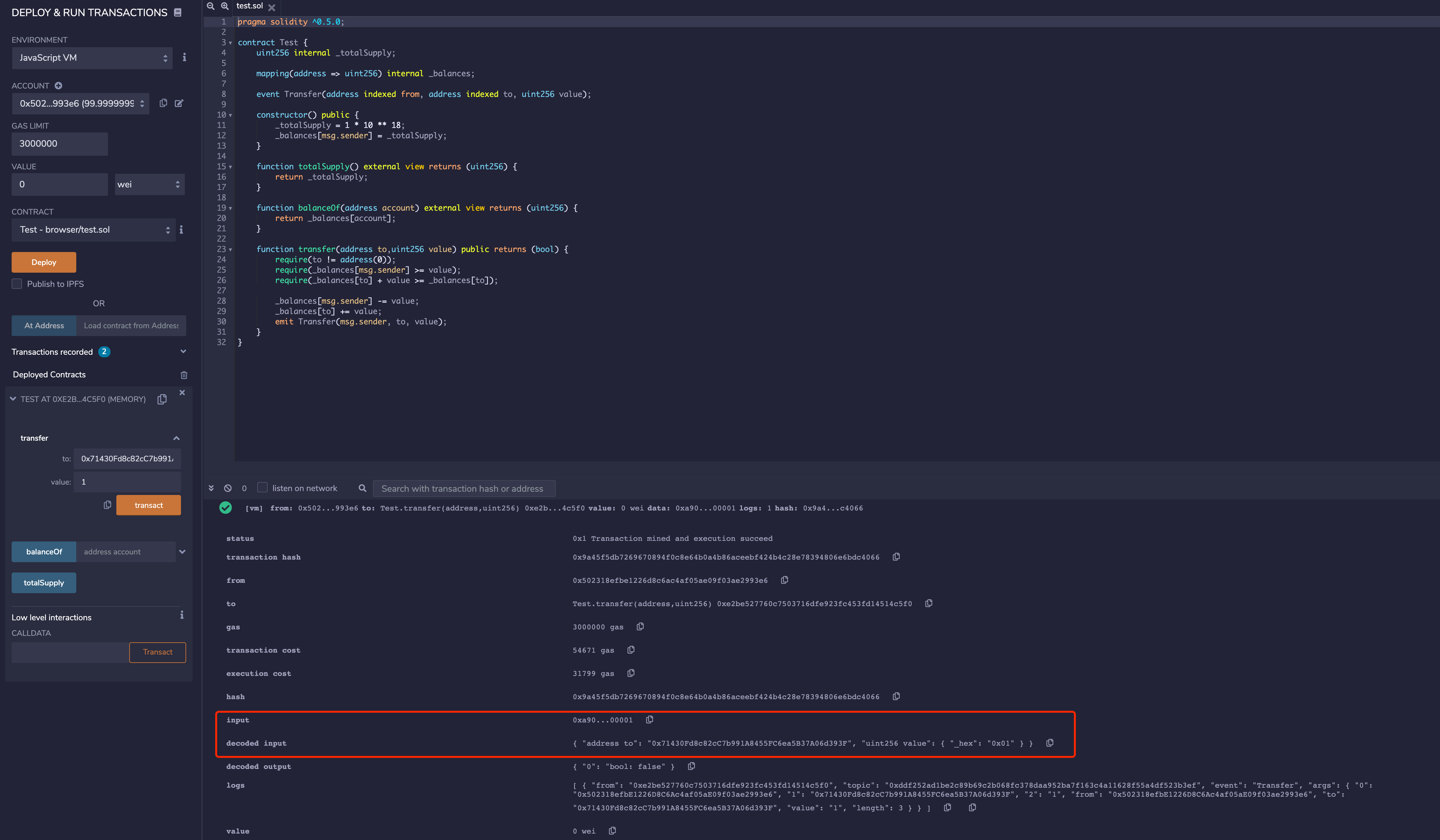Open the Environment JavaScript VM dropdown
The image size is (1440, 840).
tap(92, 58)
